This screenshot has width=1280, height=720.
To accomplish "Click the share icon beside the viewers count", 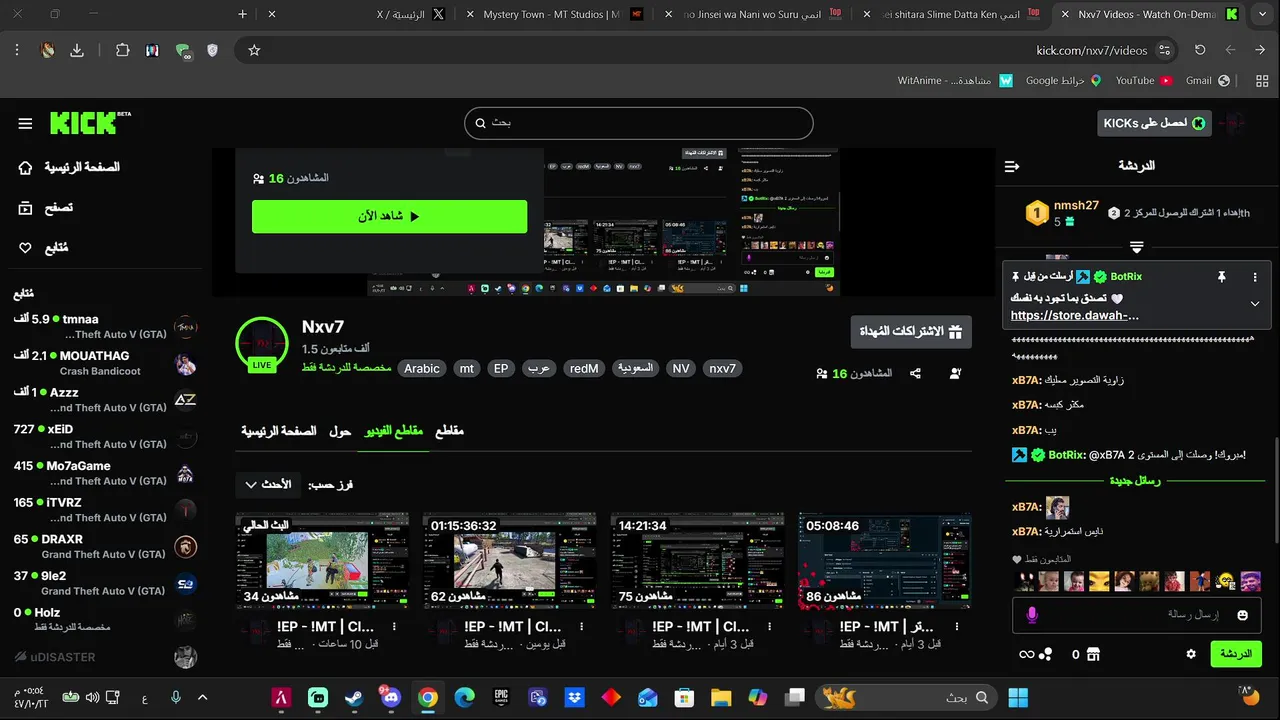I will [x=915, y=373].
